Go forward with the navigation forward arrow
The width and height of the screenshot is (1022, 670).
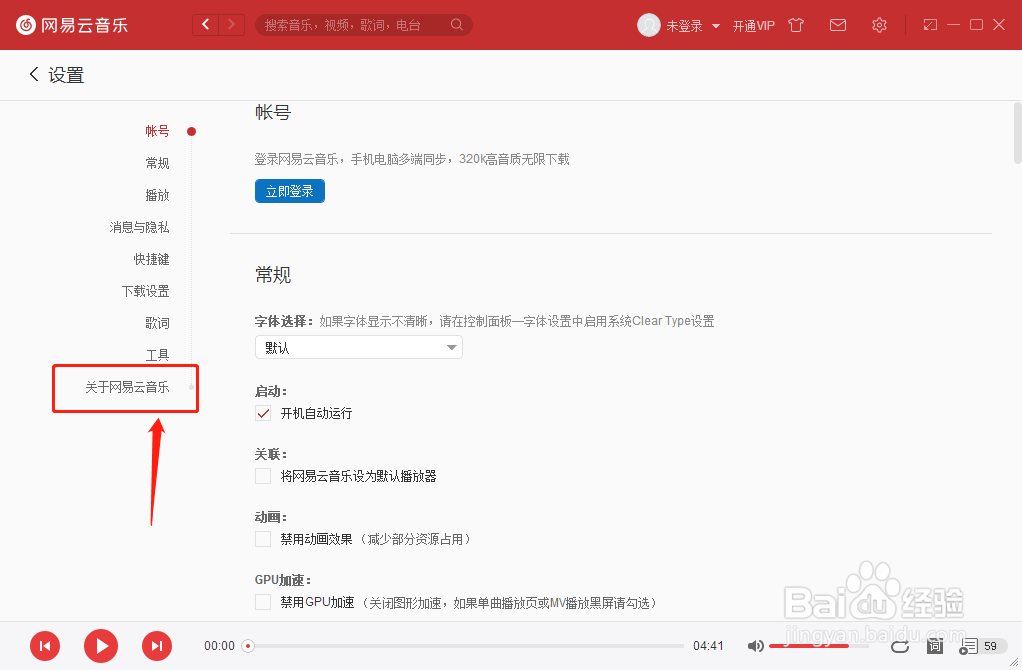[x=231, y=25]
